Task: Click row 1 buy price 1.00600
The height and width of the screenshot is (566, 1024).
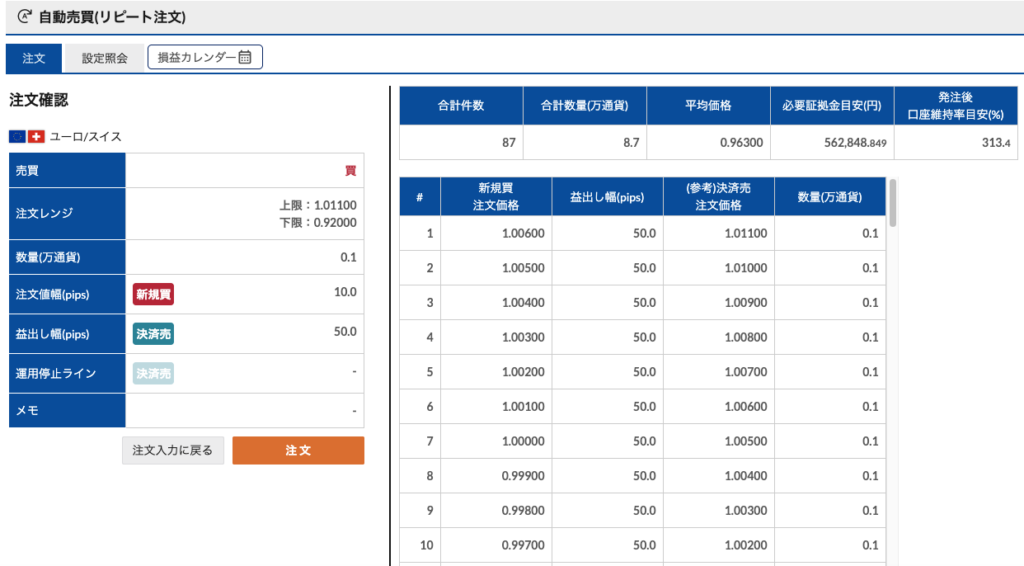Action: 523,233
